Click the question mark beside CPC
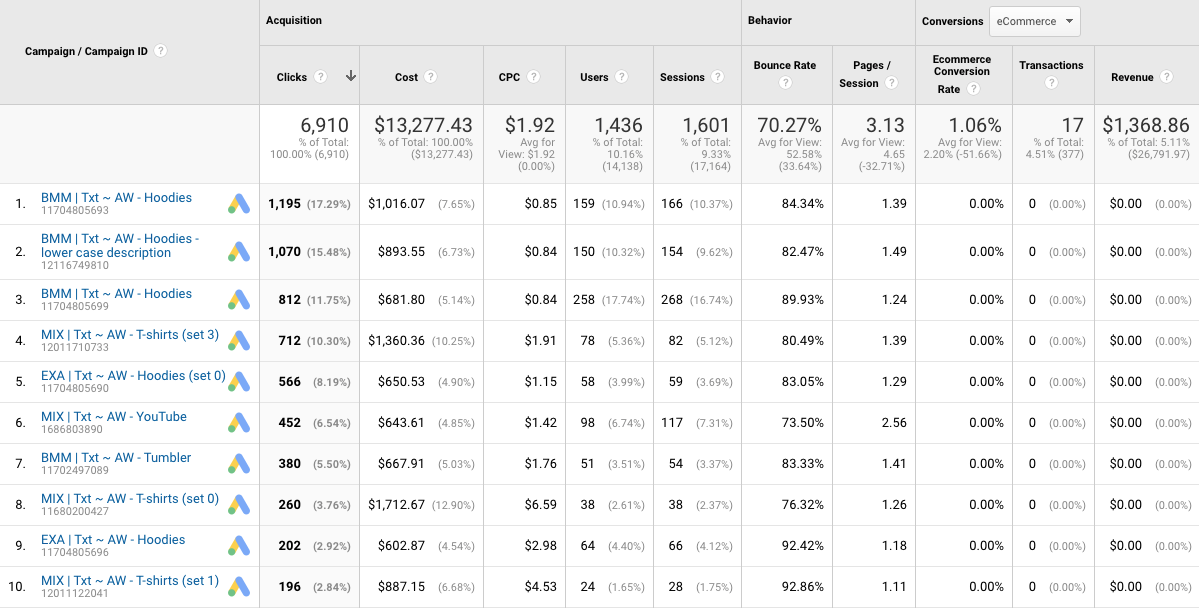The height and width of the screenshot is (614, 1199). coord(533,76)
